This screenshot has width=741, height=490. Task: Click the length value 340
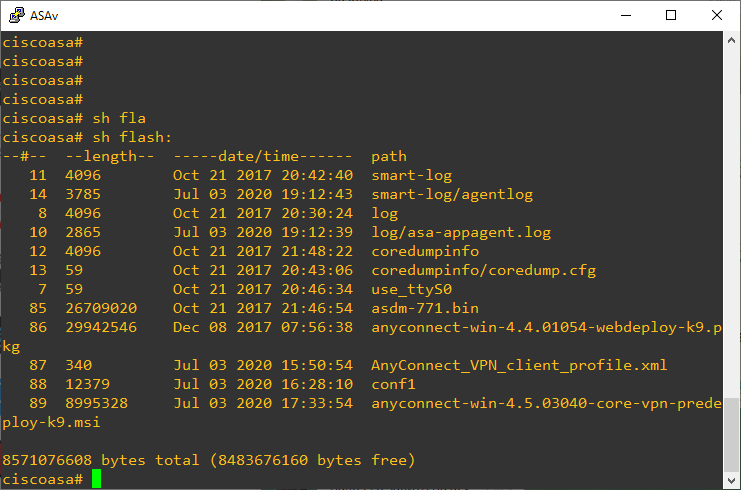[78, 365]
